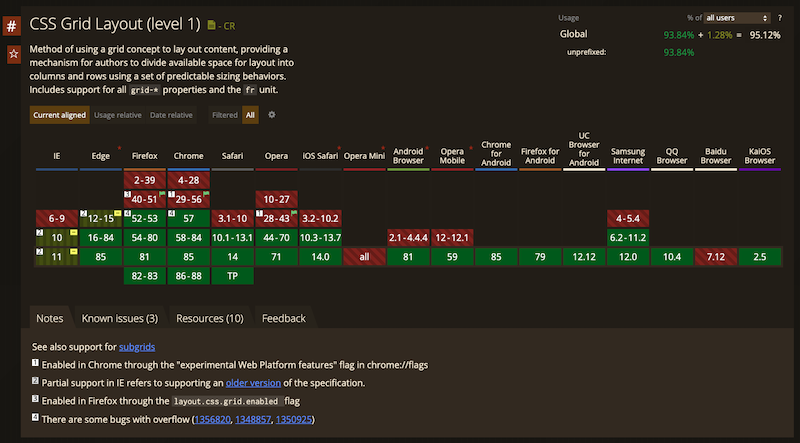Click the Chrome 4-28 cell
800x443 pixels.
(188, 180)
